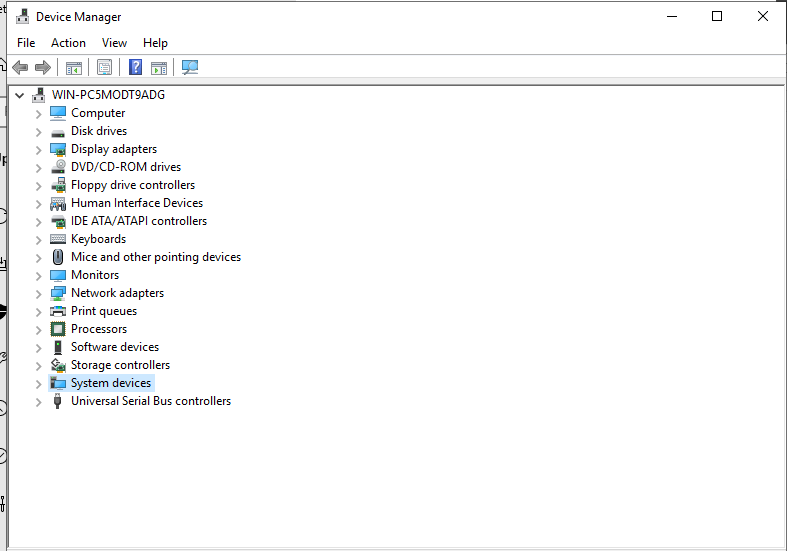Click the Human Interface Devices icon

pos(58,203)
